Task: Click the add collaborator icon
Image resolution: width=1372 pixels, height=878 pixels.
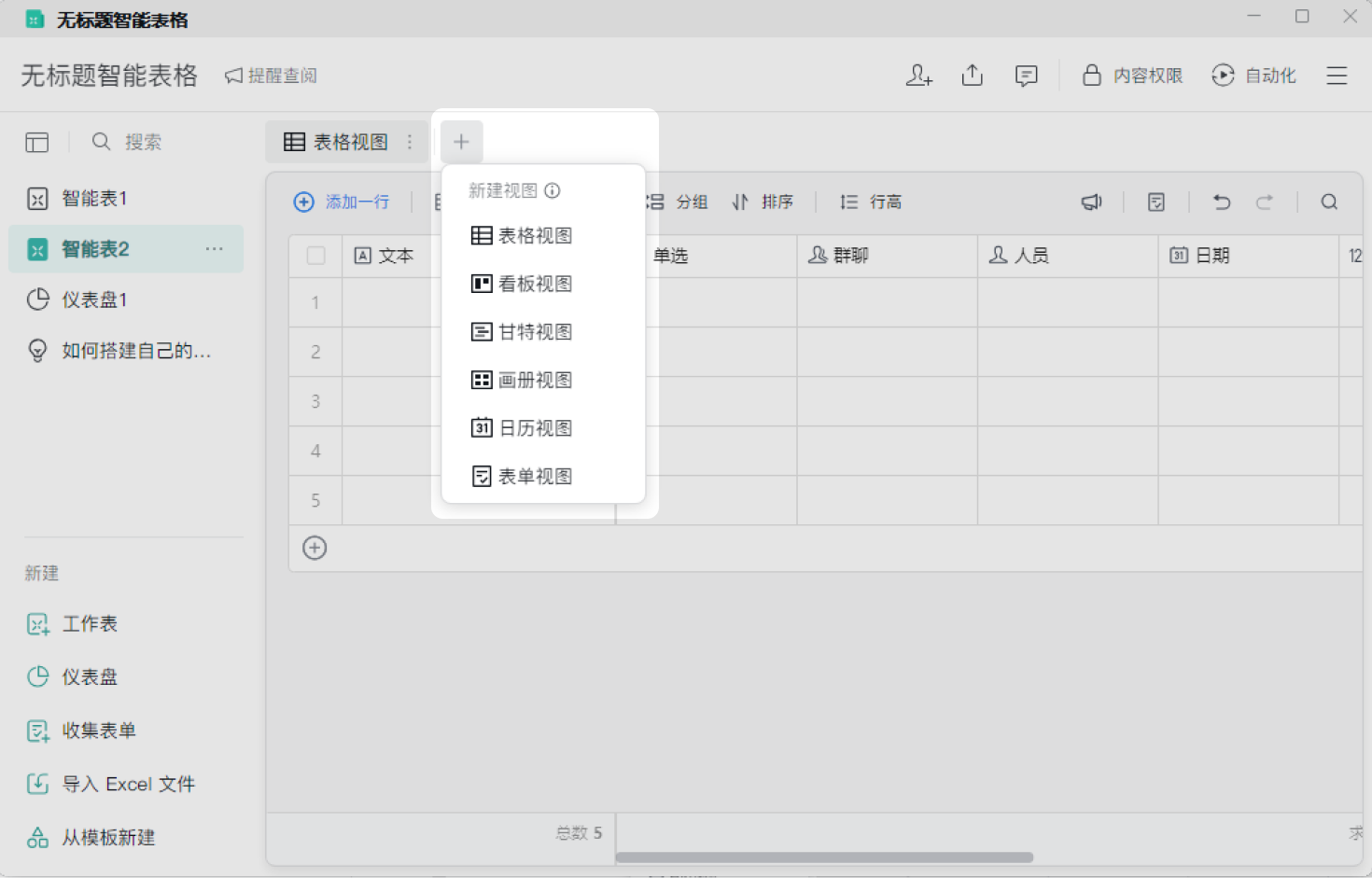Action: tap(918, 76)
